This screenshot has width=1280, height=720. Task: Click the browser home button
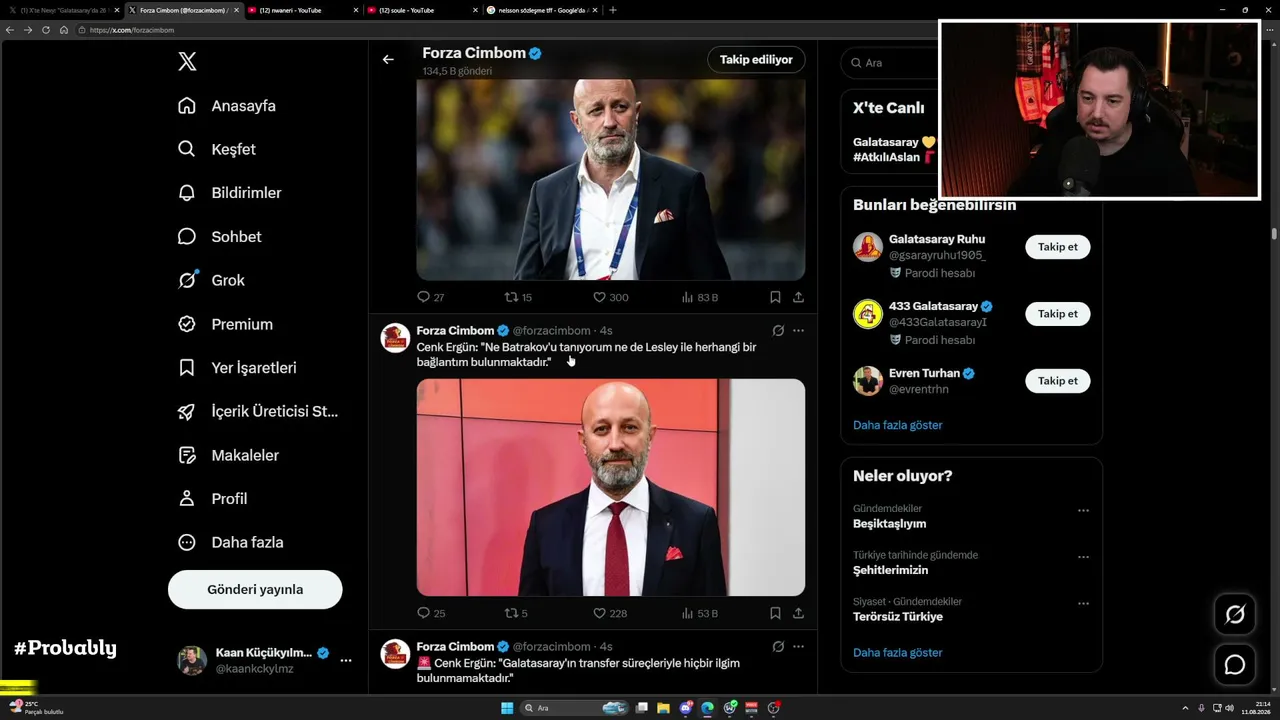(x=64, y=30)
